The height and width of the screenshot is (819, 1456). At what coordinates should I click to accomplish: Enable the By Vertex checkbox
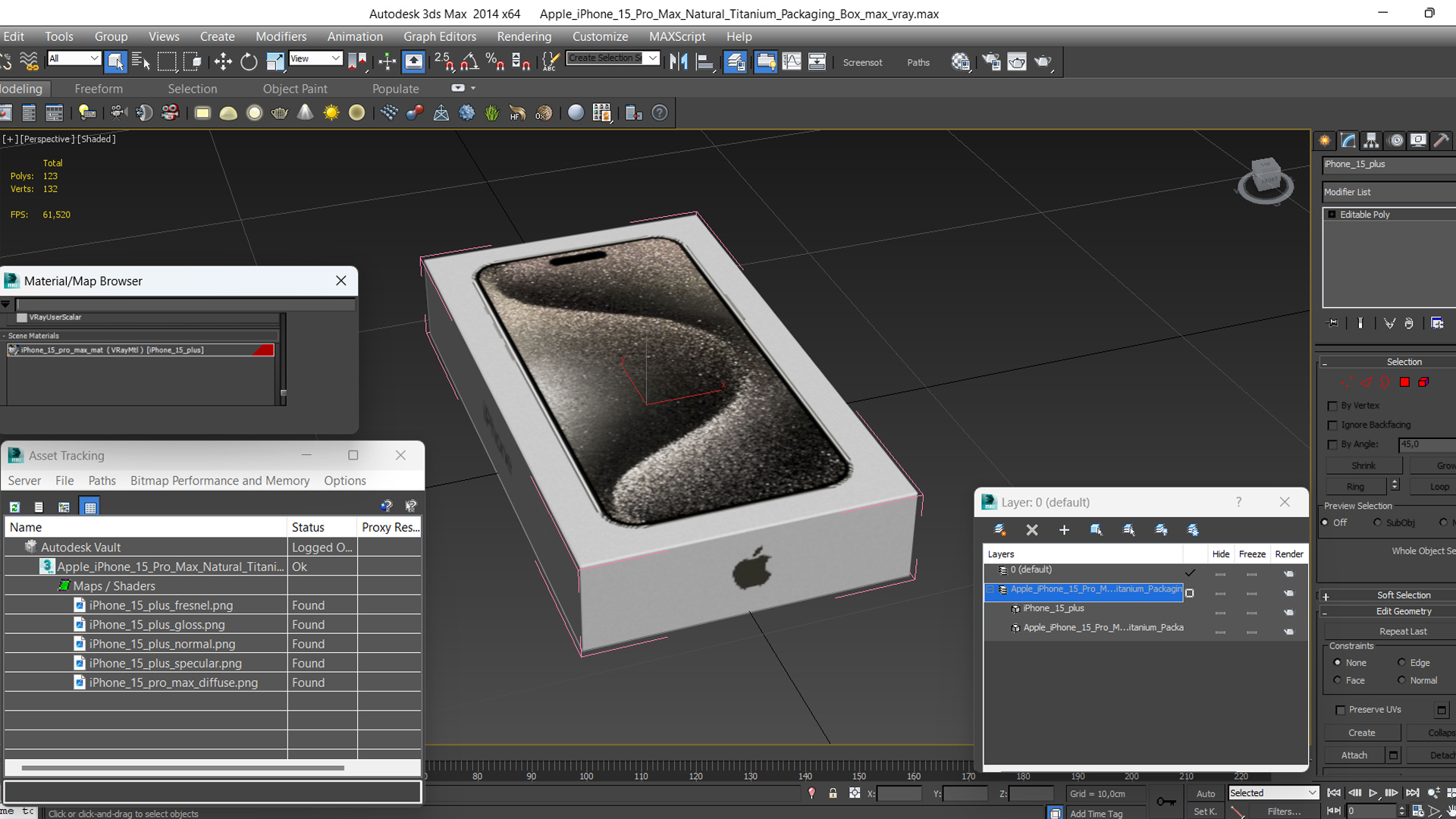coord(1332,406)
